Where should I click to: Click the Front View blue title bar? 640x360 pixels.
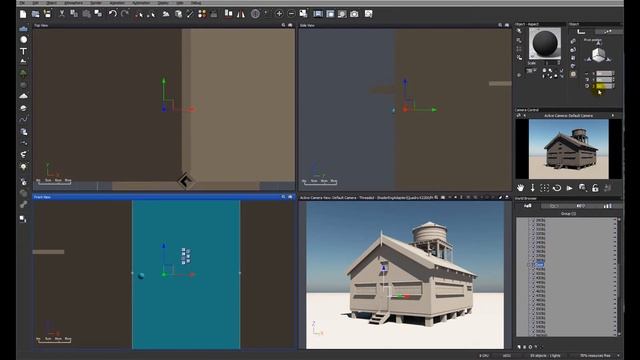tap(164, 197)
